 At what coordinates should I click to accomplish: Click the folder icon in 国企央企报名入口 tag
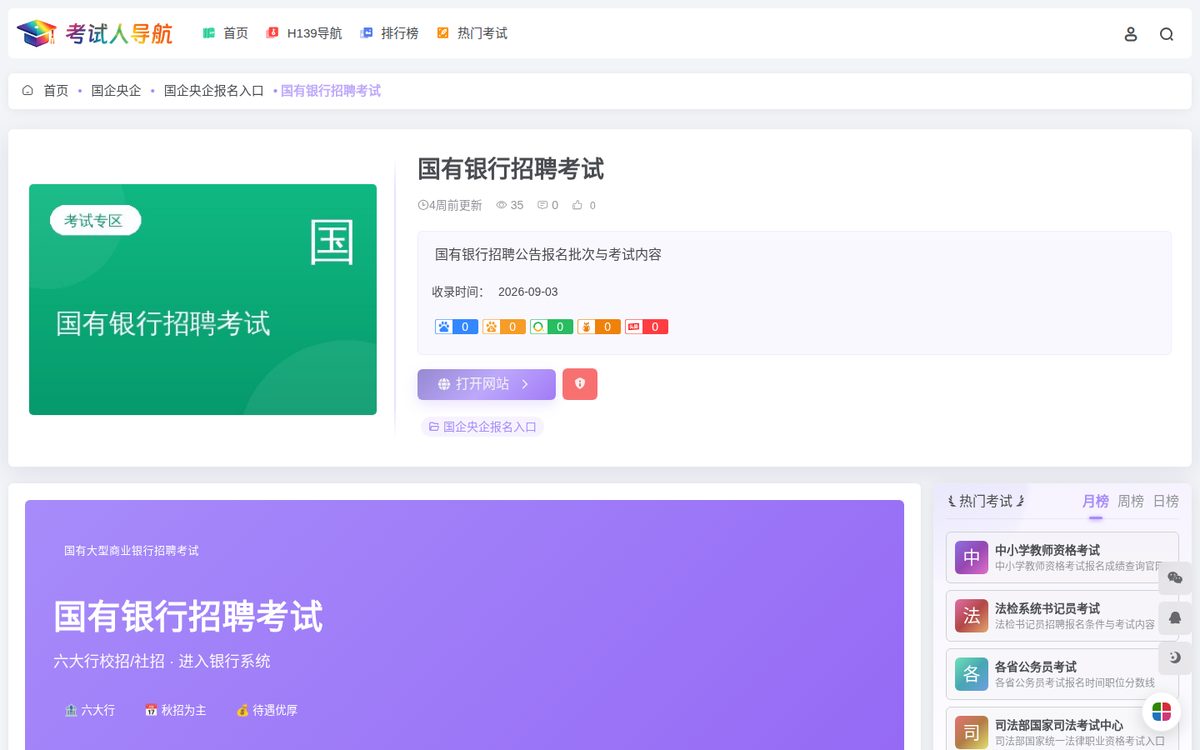tap(434, 427)
